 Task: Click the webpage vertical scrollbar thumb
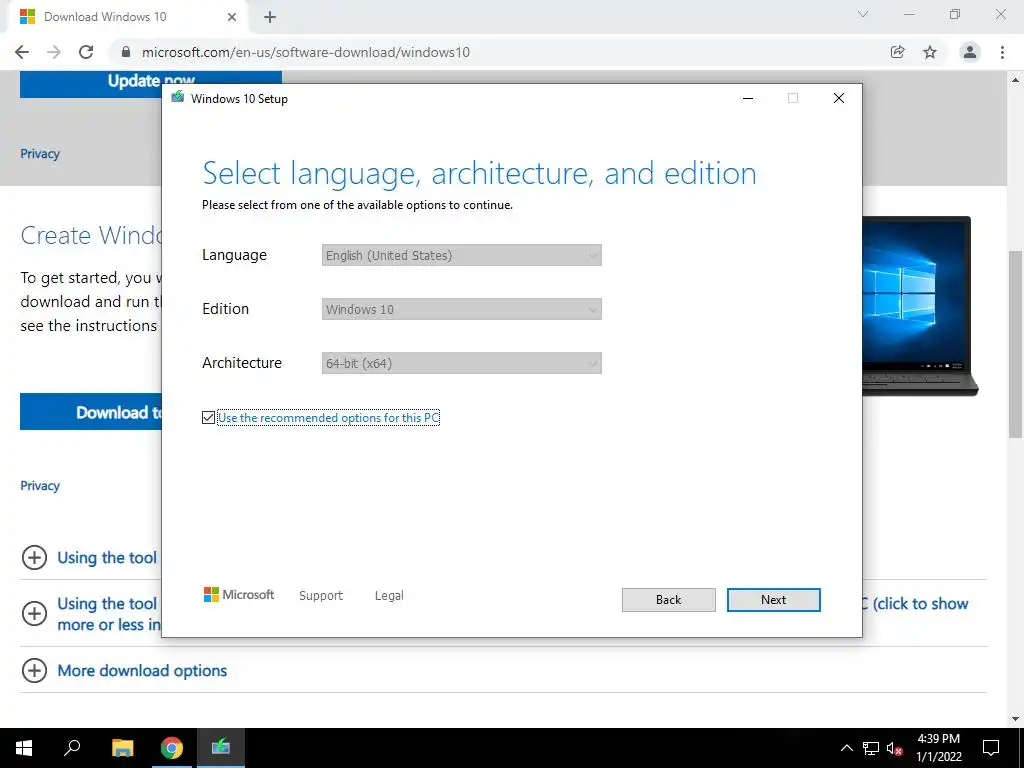[x=1015, y=344]
